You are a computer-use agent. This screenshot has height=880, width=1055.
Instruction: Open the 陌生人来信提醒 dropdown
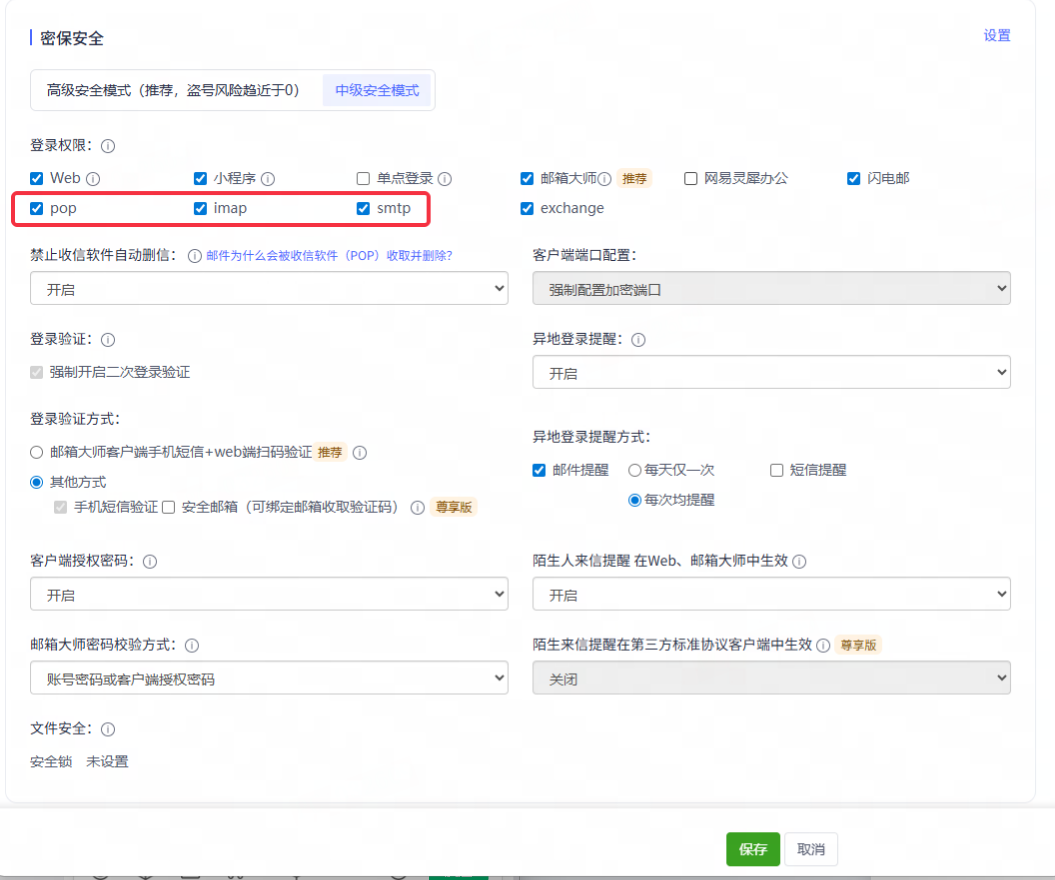(x=771, y=594)
